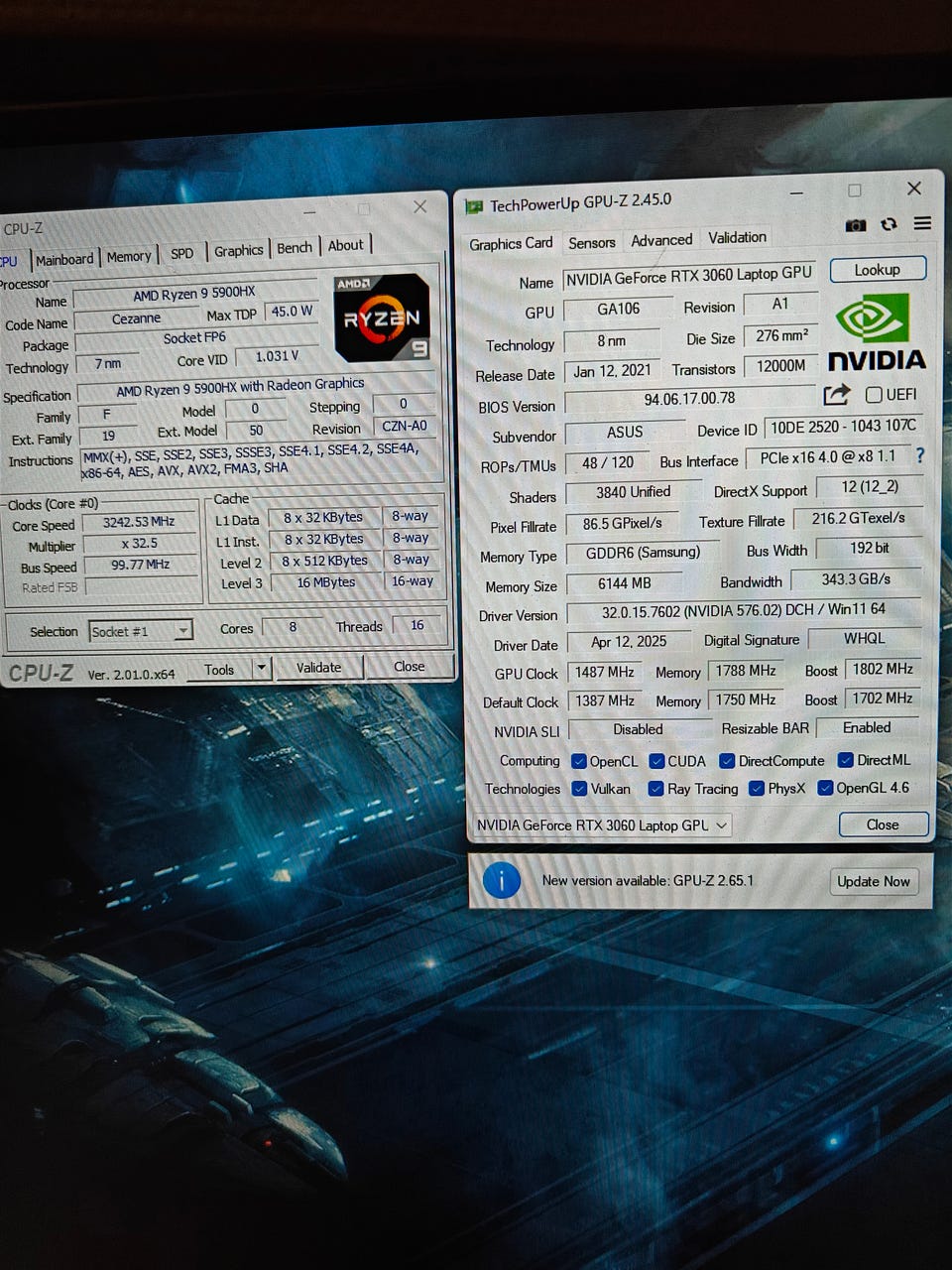
Task: Click the Threads value 16
Action: point(417,625)
